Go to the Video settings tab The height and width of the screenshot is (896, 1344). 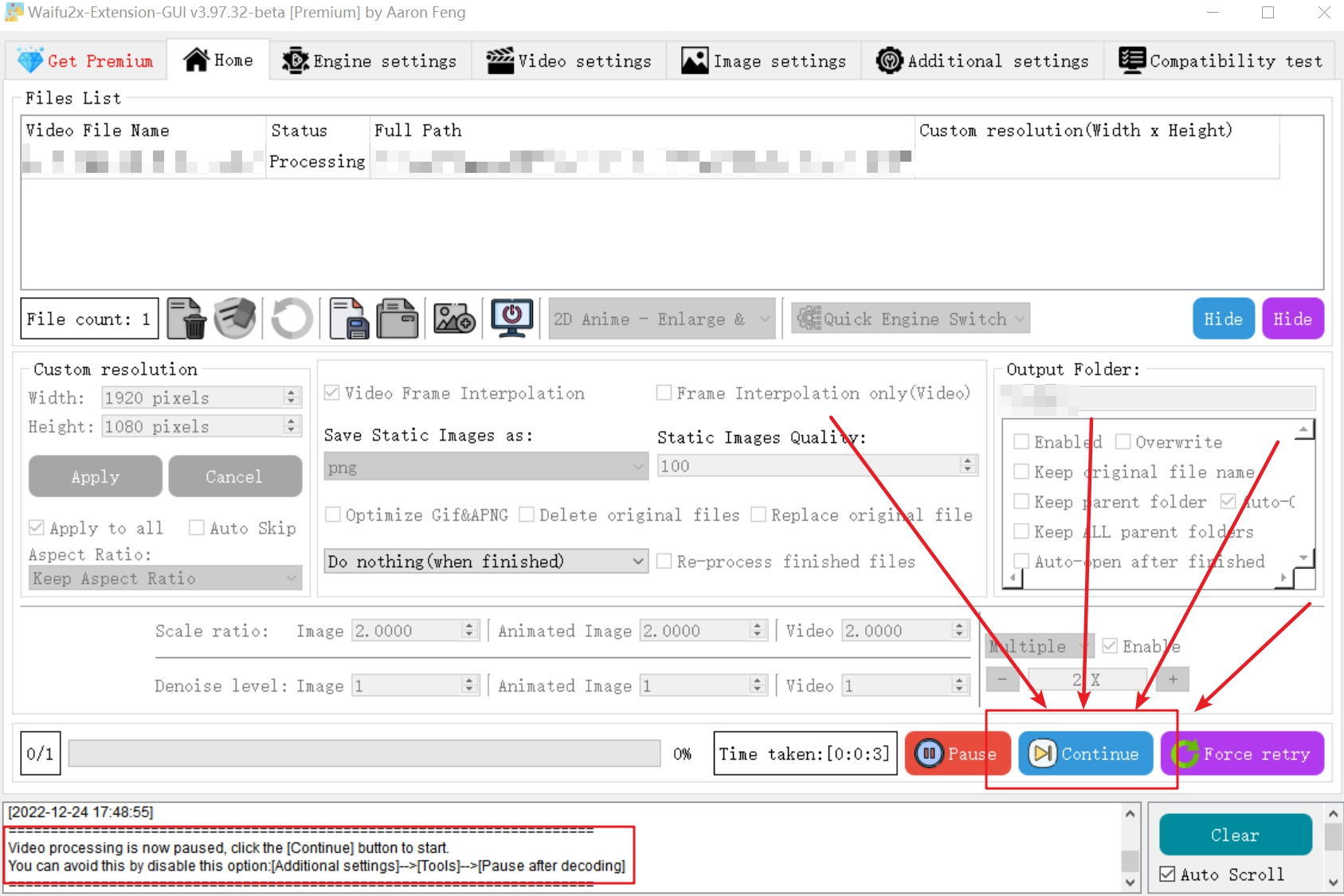pos(570,61)
